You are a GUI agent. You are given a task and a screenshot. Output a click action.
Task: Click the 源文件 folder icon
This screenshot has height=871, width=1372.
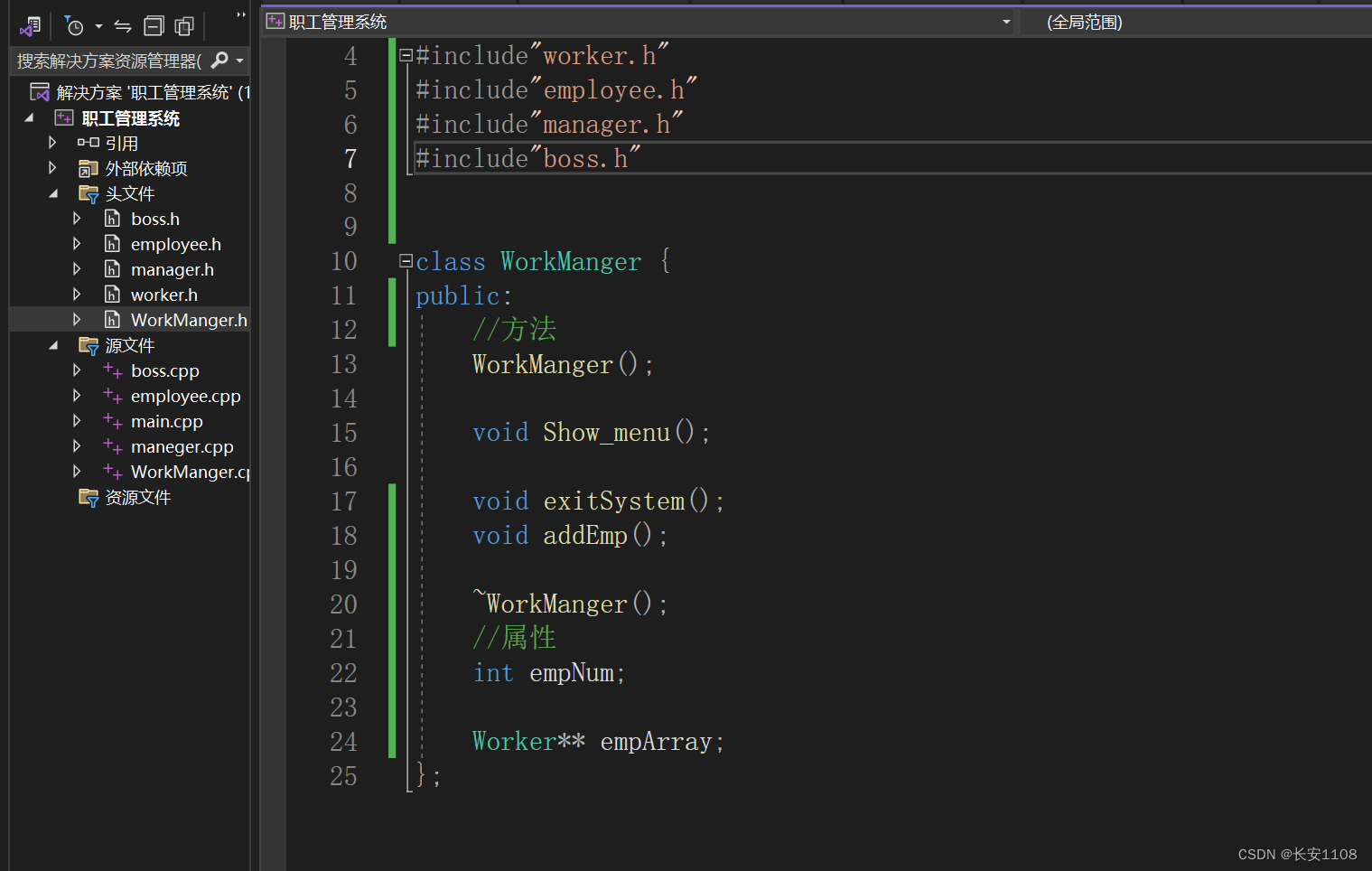(89, 345)
